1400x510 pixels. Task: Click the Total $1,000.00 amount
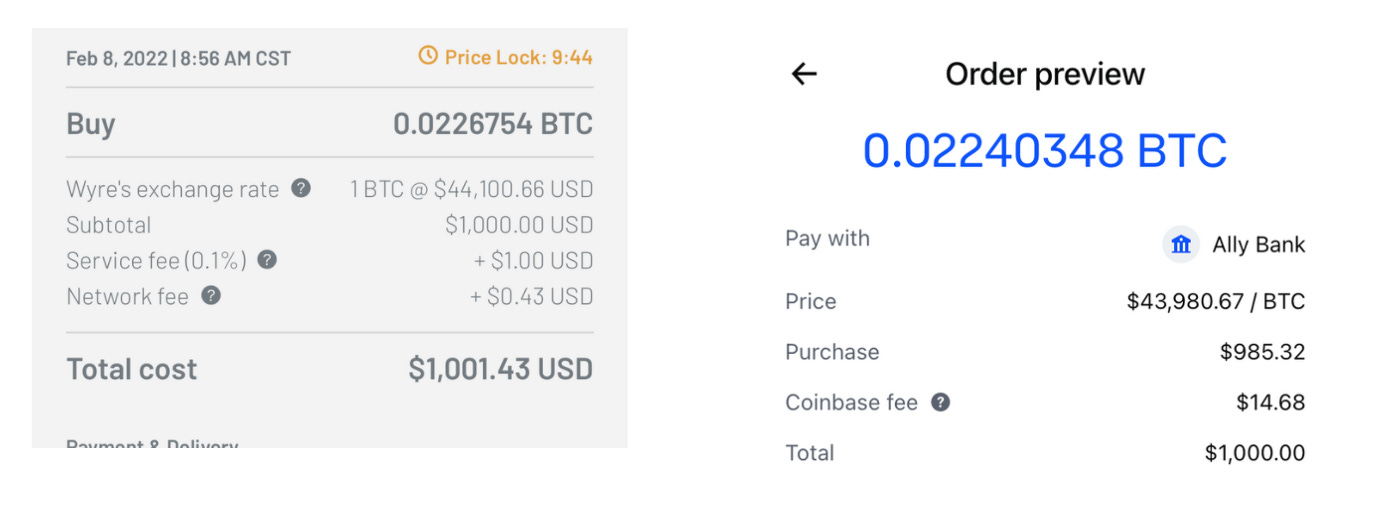coord(1255,453)
